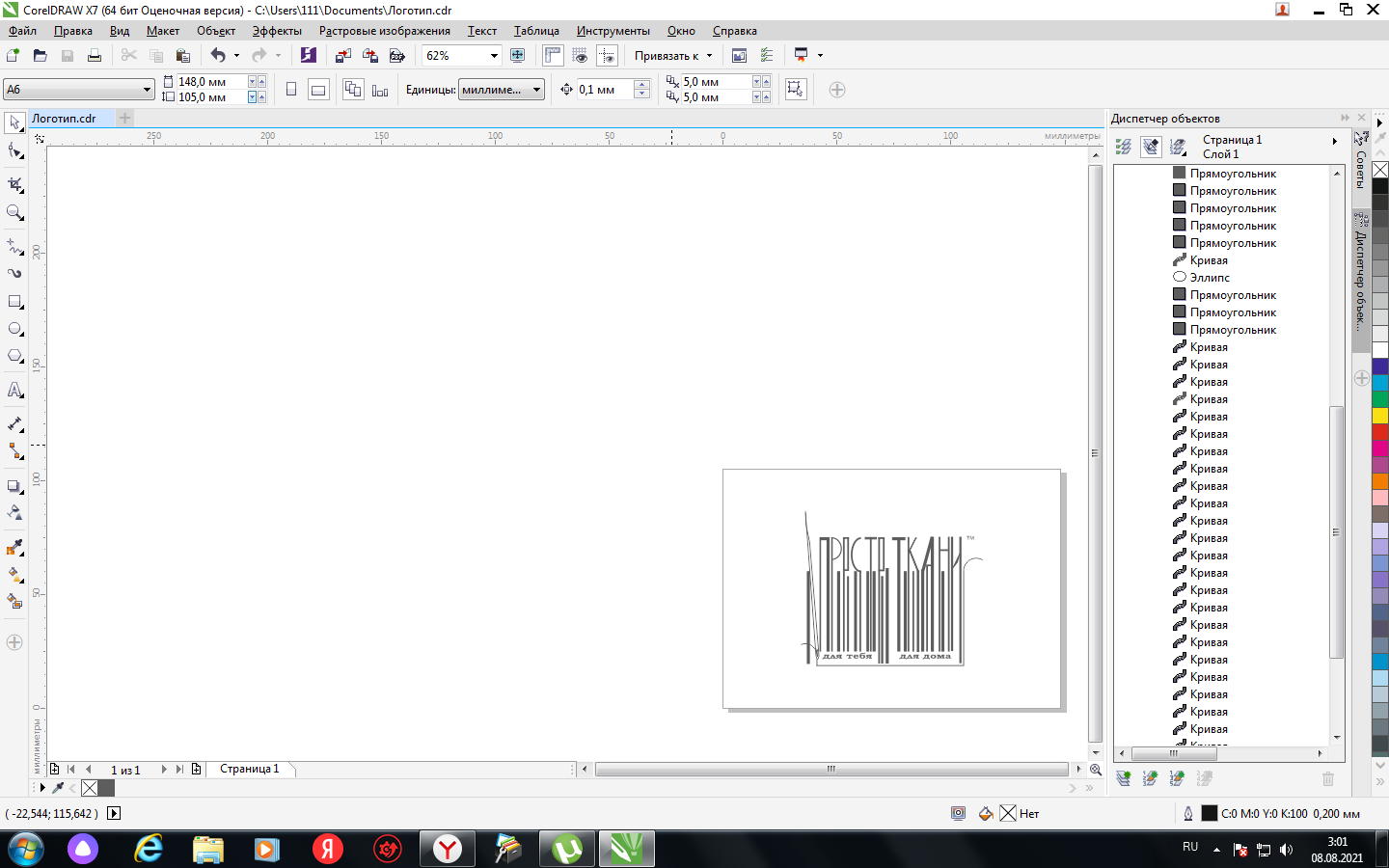The image size is (1389, 868).
Task: Select the Shape tool in toolbox
Action: (14, 151)
